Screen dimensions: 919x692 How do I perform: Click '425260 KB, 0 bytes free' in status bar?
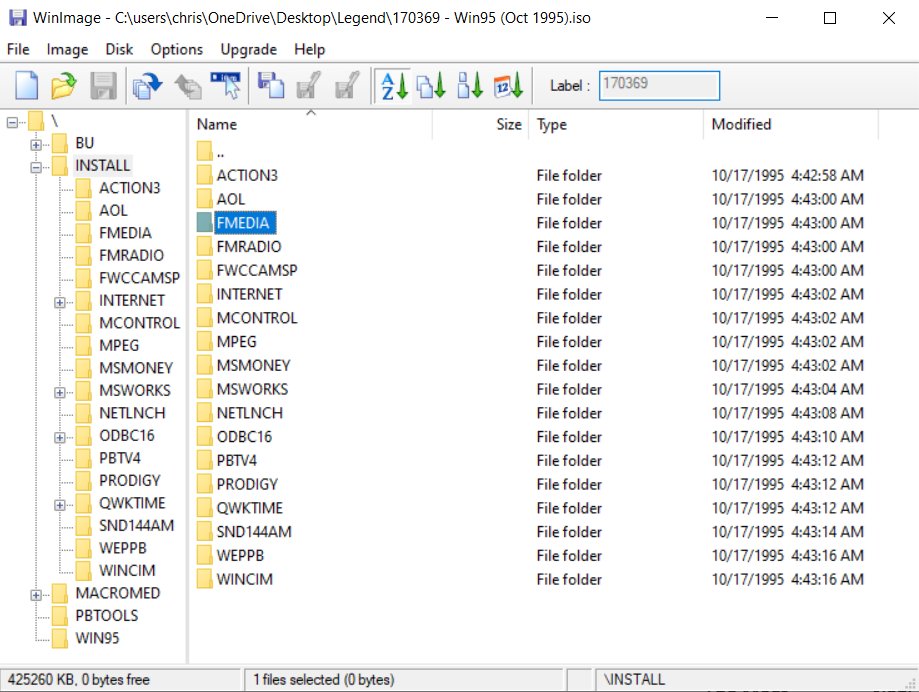(x=79, y=680)
